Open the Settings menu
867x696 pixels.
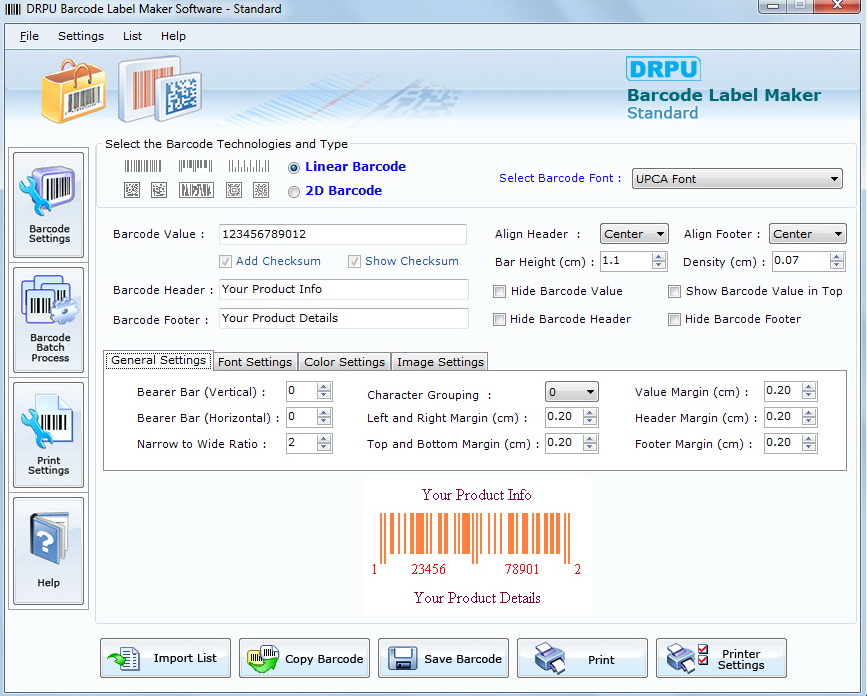point(80,36)
